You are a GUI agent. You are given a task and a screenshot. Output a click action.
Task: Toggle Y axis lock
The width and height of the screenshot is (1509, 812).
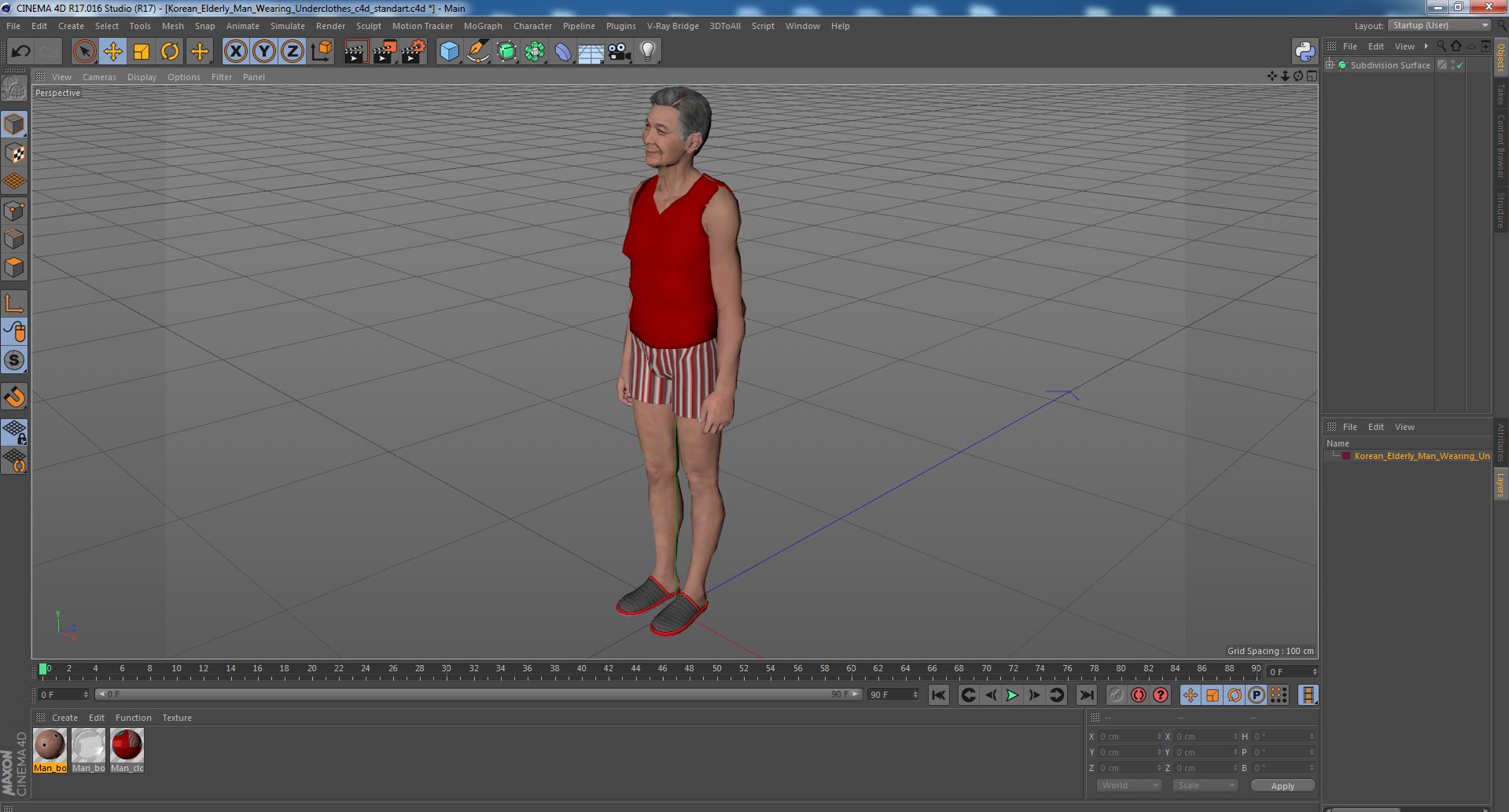pyautogui.click(x=264, y=52)
